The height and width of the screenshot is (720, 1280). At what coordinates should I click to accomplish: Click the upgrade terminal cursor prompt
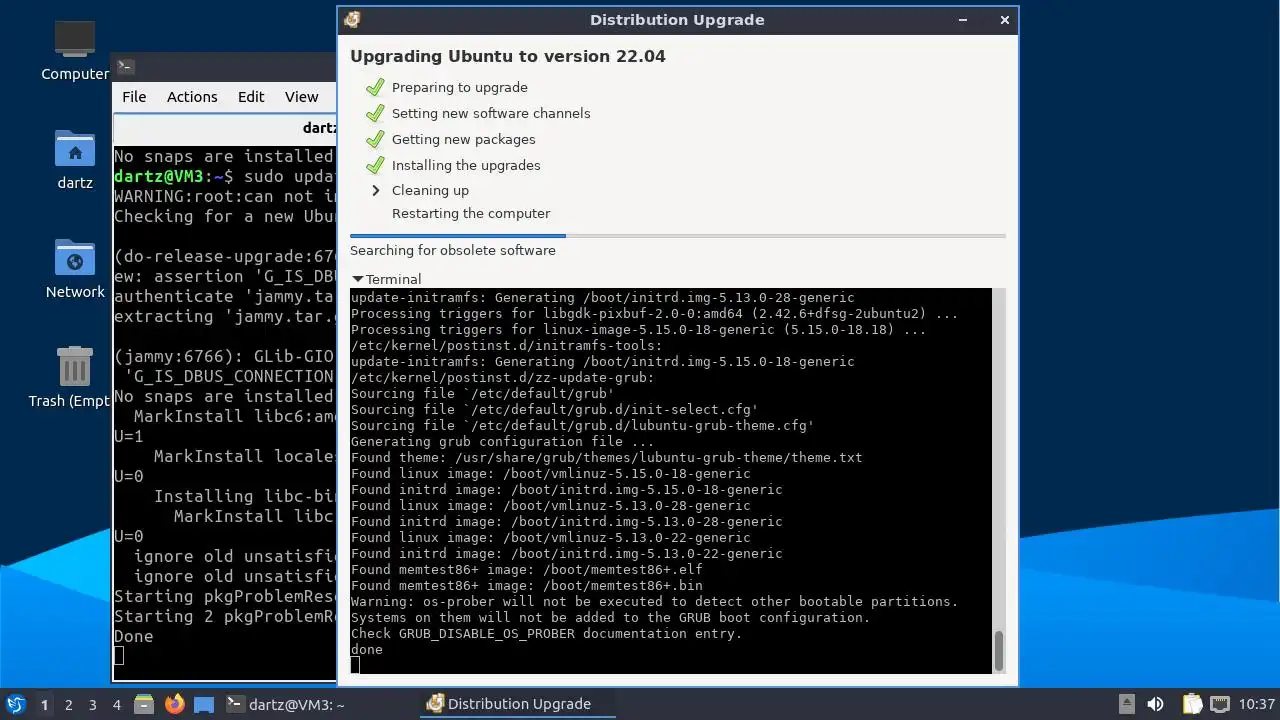(355, 665)
